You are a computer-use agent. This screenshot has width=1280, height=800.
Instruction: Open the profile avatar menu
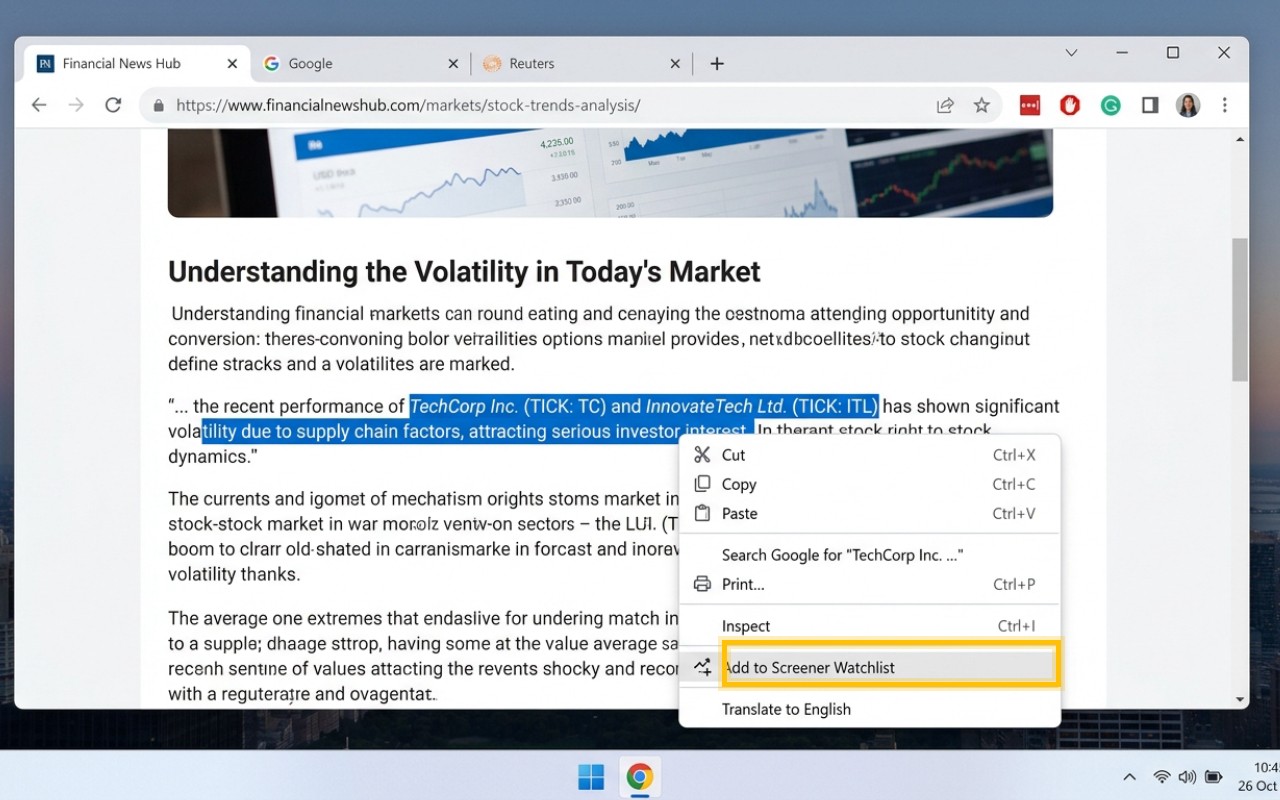(x=1188, y=105)
